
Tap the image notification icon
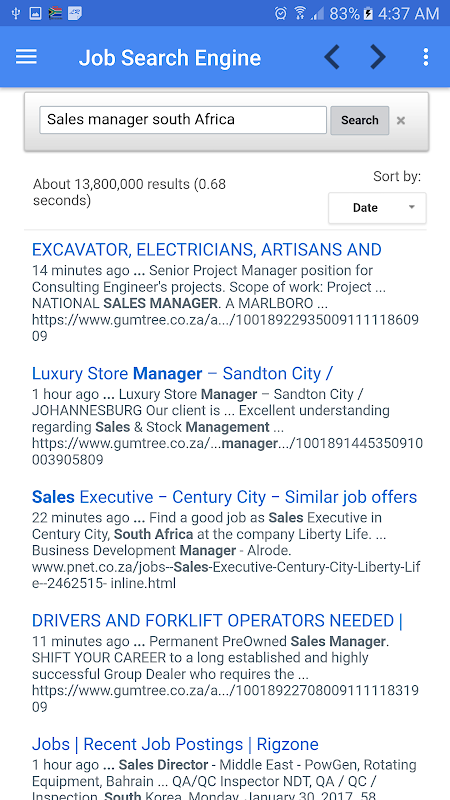pos(35,13)
